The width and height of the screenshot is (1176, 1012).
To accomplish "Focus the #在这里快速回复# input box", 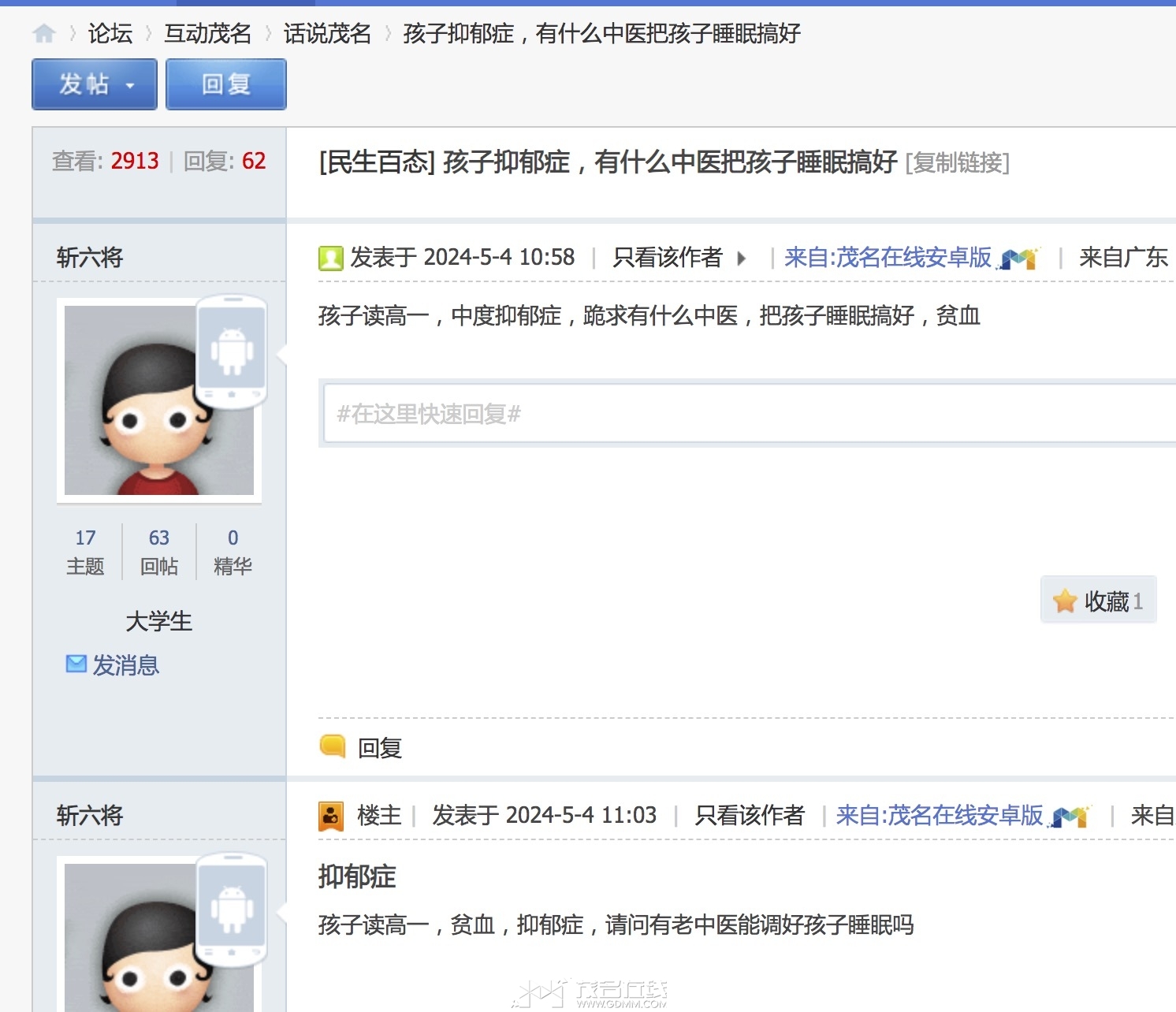I will [x=750, y=414].
